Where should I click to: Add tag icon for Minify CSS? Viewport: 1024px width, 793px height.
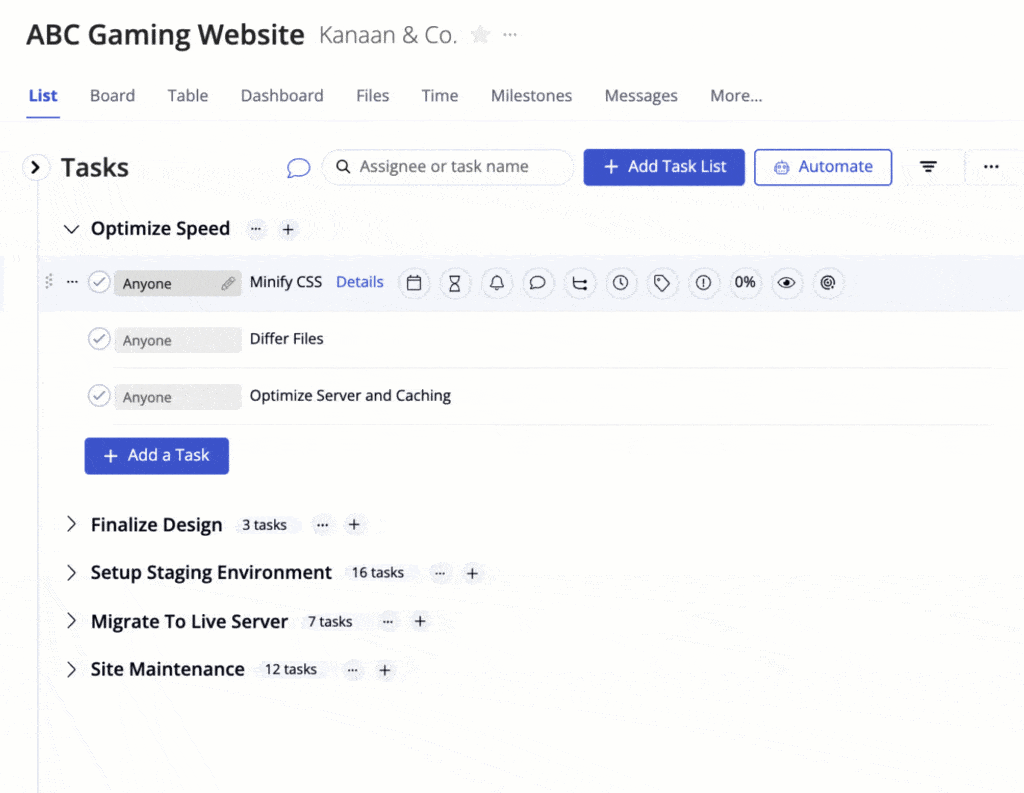pyautogui.click(x=662, y=283)
